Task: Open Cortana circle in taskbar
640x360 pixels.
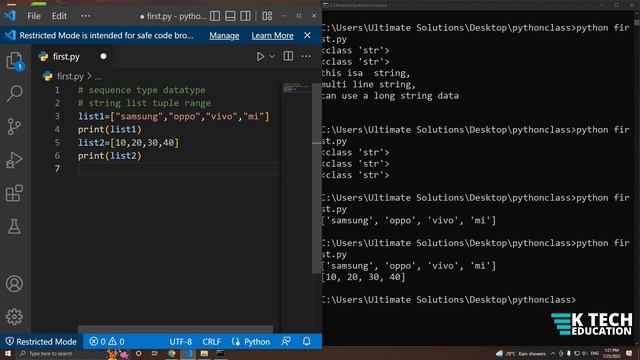Action: click(138, 353)
